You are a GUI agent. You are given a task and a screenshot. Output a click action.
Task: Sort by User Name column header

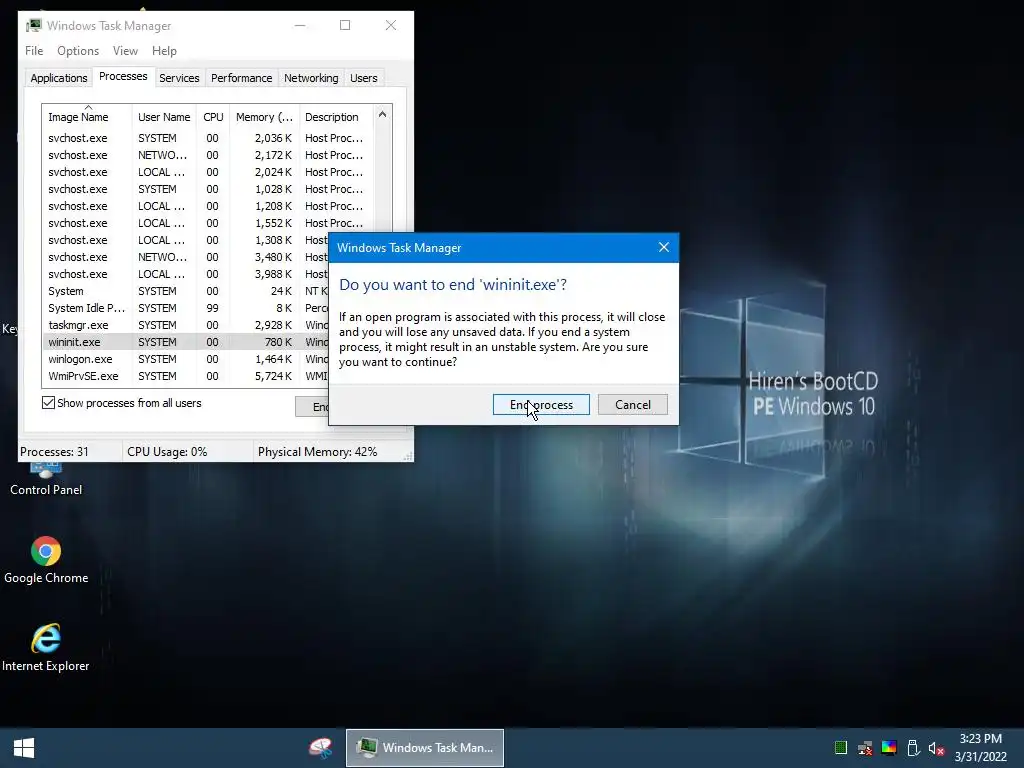tap(164, 117)
